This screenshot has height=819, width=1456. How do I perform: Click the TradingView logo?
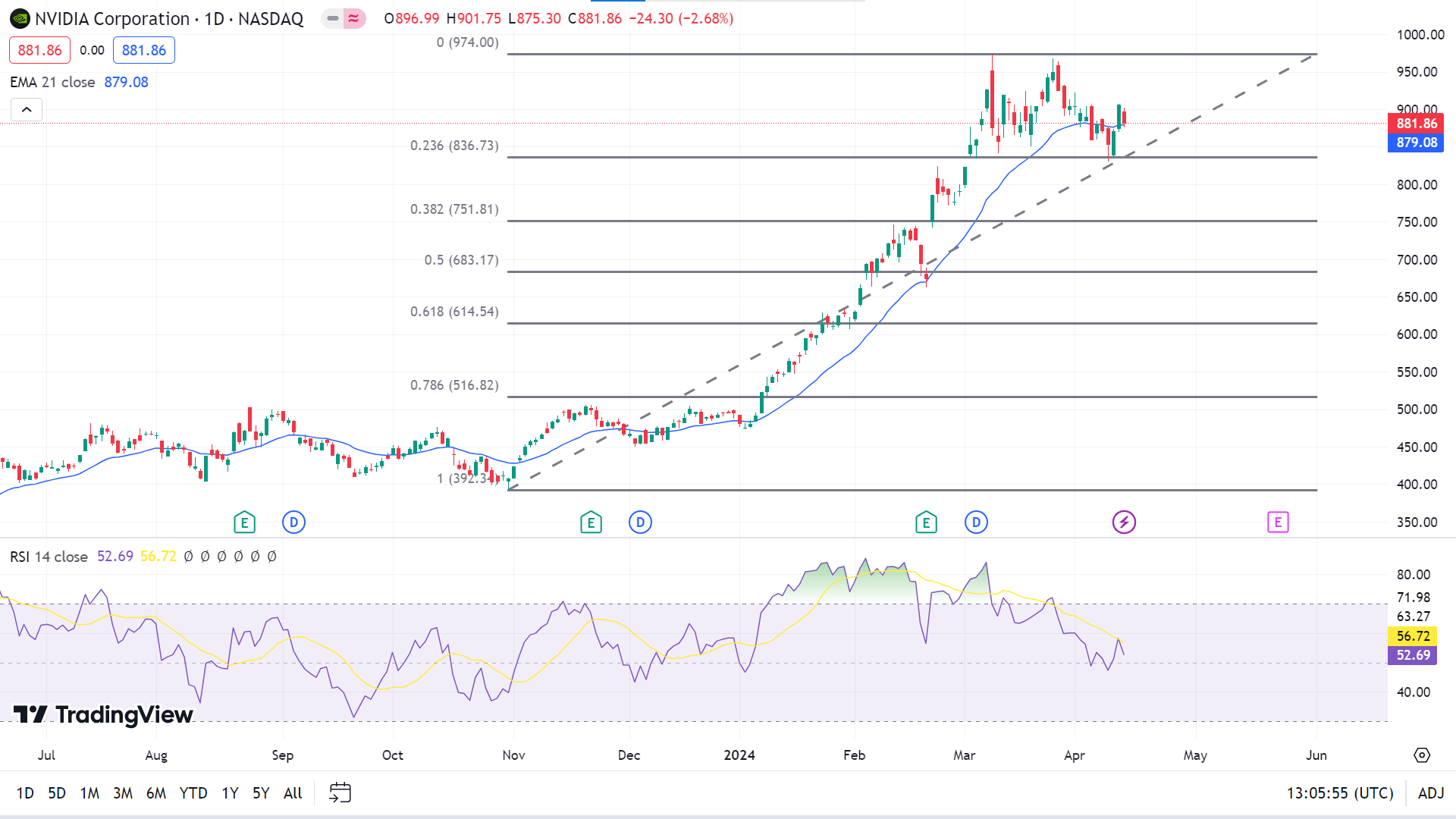103,715
